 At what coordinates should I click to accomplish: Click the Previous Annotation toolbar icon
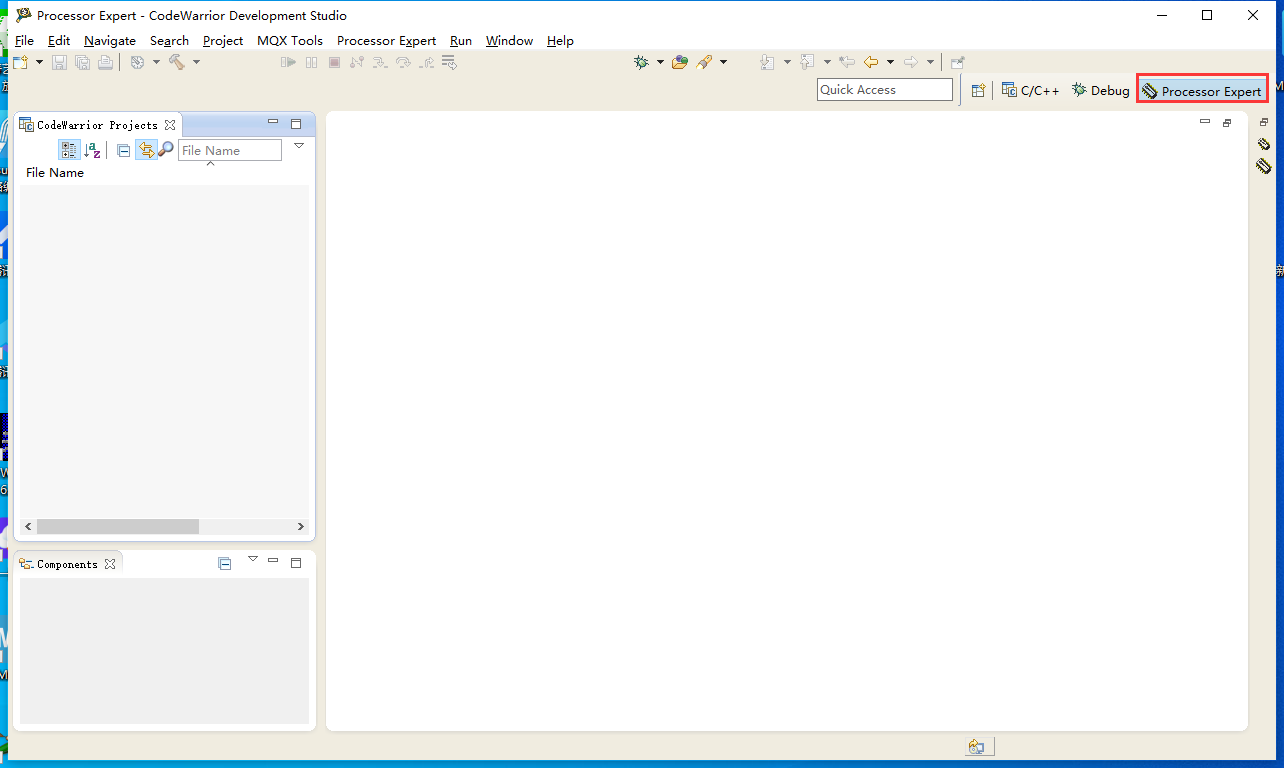[807, 62]
